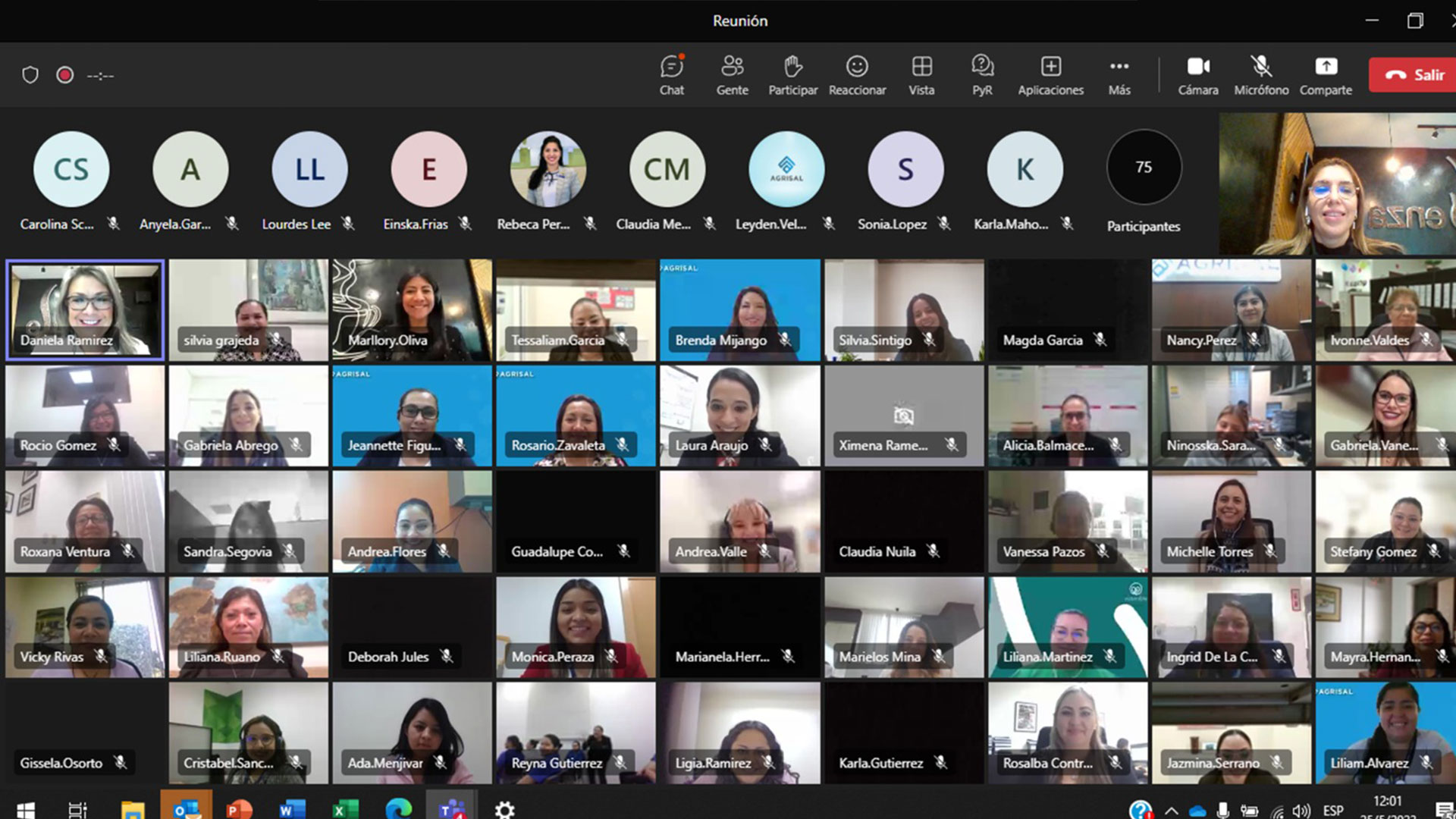The height and width of the screenshot is (819, 1456).
Task: Open the Chat panel
Action: [671, 75]
